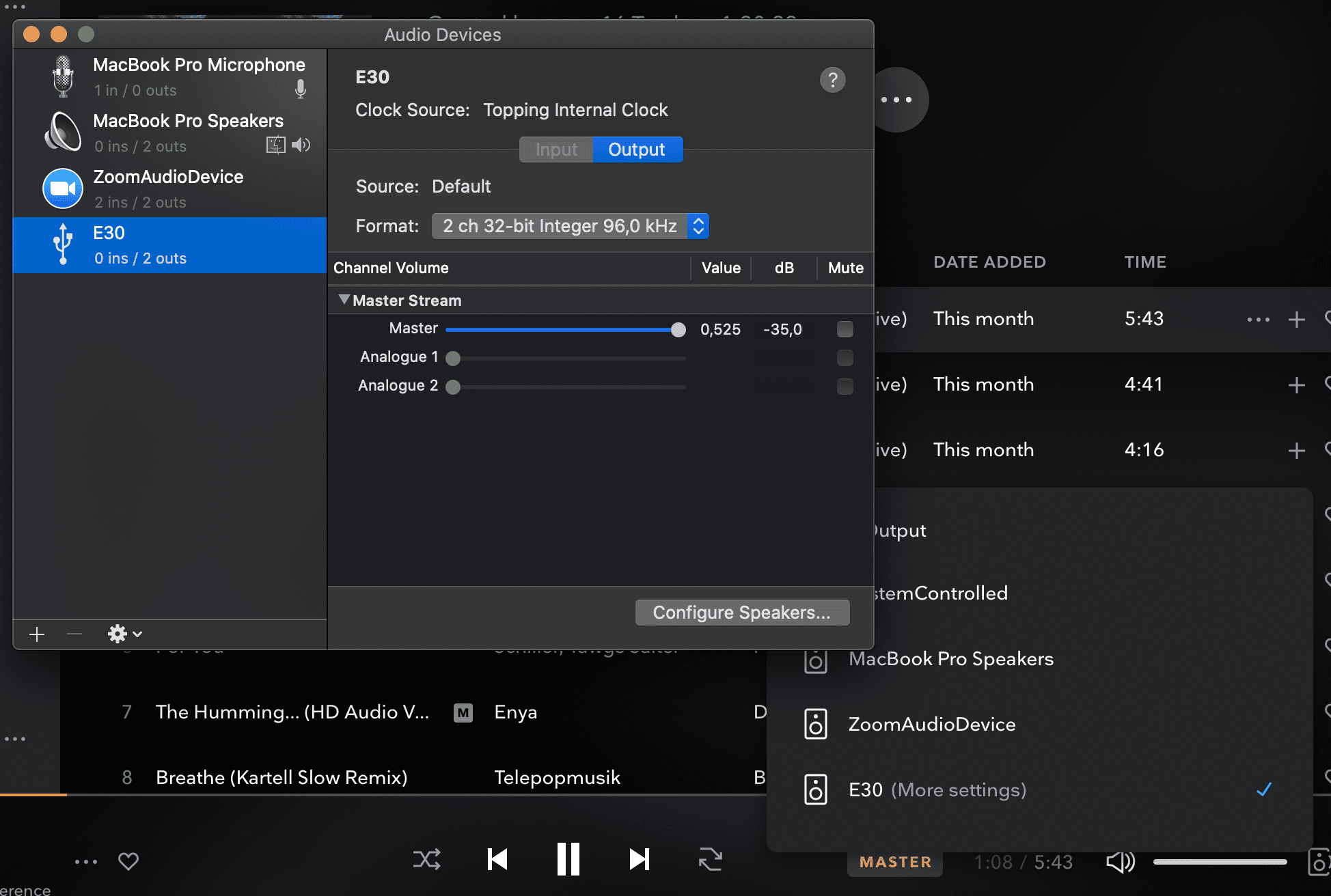Viewport: 1331px width, 896px height.
Task: Click the USB icon of E30
Action: coord(63,244)
